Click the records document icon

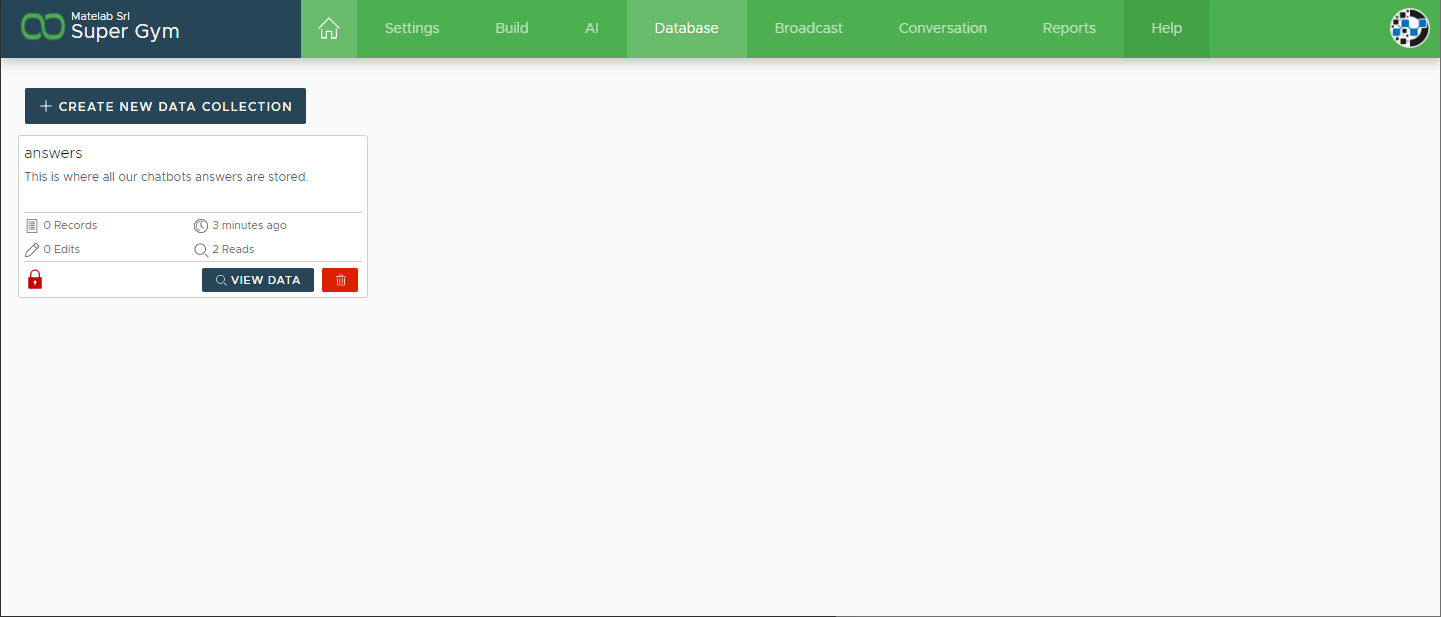tap(32, 226)
